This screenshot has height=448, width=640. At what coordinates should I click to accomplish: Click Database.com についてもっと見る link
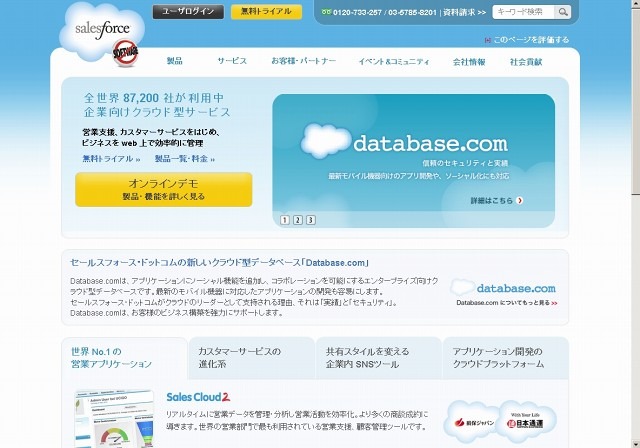(x=507, y=303)
